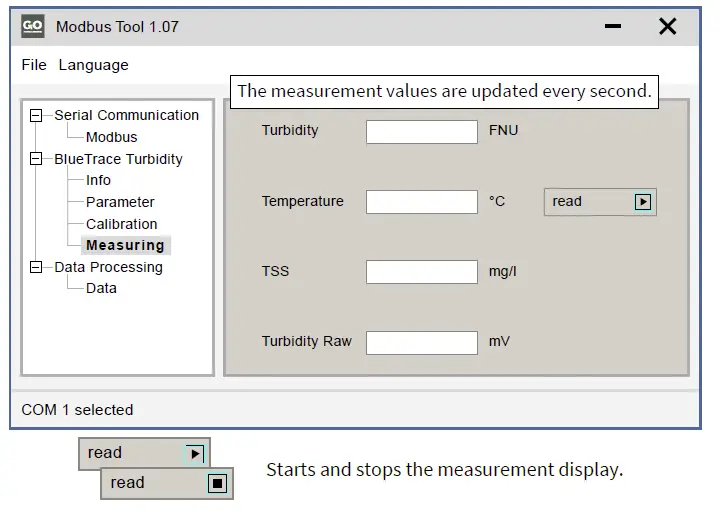
Task: Click the °C unit label
Action: pyautogui.click(x=497, y=201)
